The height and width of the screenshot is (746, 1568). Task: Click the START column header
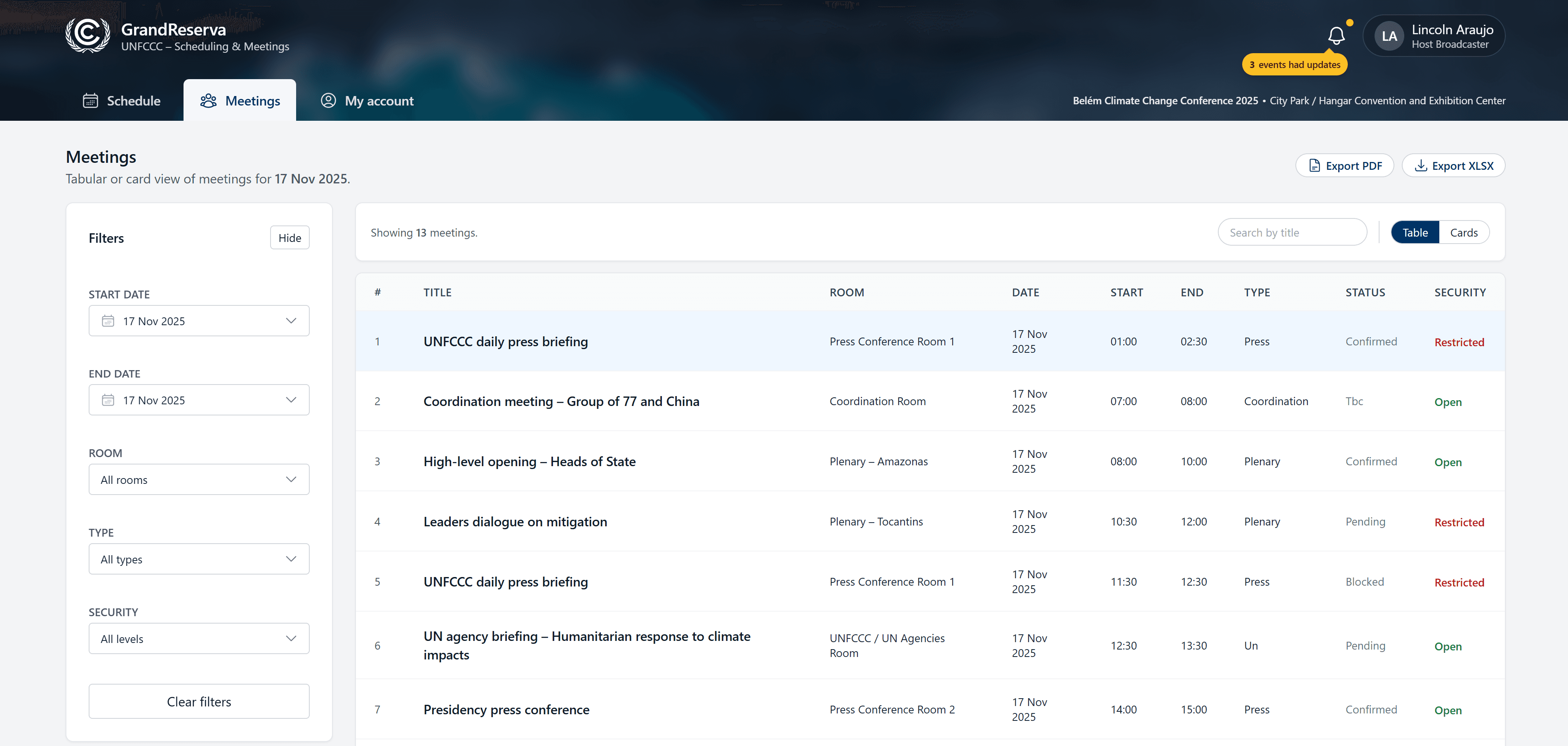(x=1127, y=293)
